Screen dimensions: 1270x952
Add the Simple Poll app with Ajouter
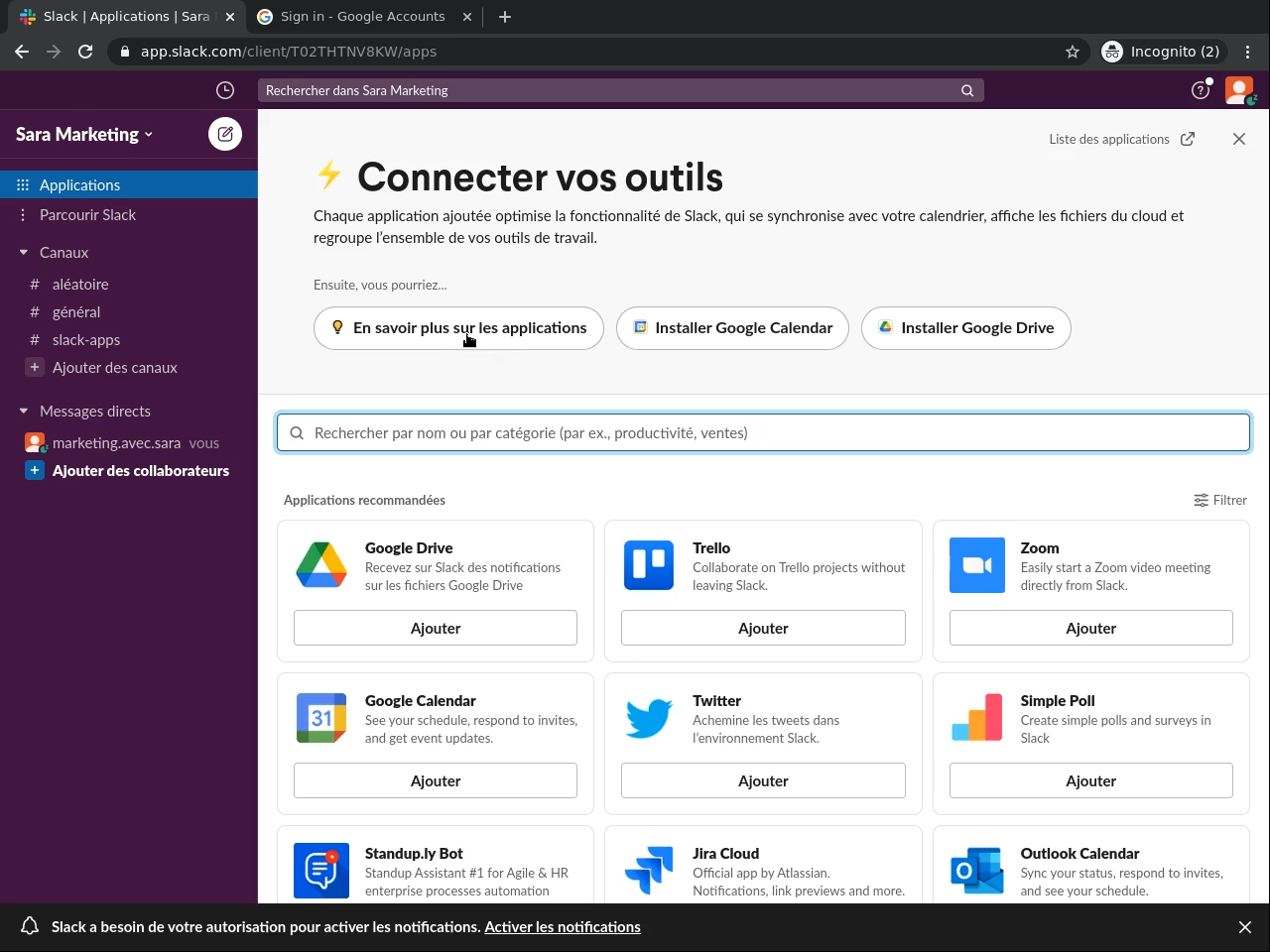point(1091,780)
